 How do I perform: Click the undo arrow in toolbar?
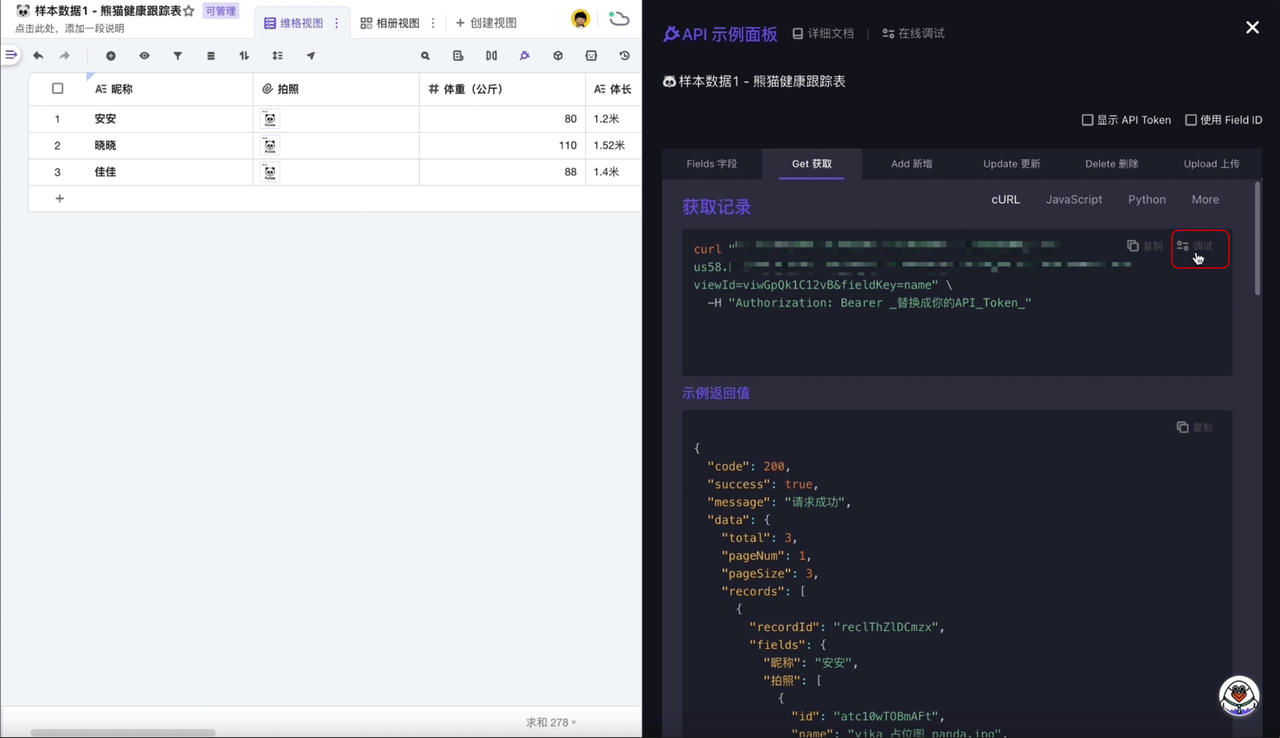tap(38, 56)
